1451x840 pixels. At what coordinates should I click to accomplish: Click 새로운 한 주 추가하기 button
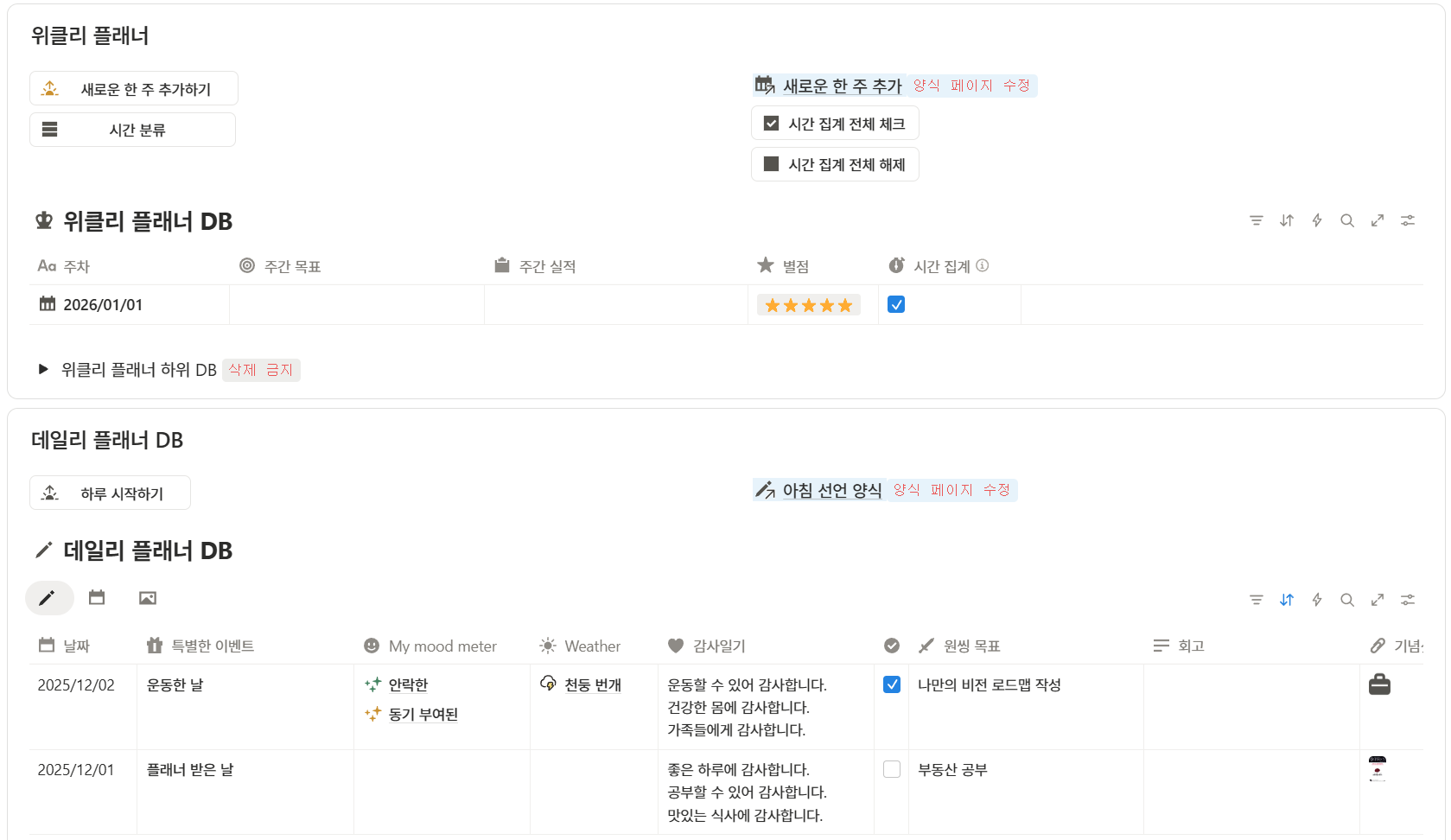pos(134,89)
